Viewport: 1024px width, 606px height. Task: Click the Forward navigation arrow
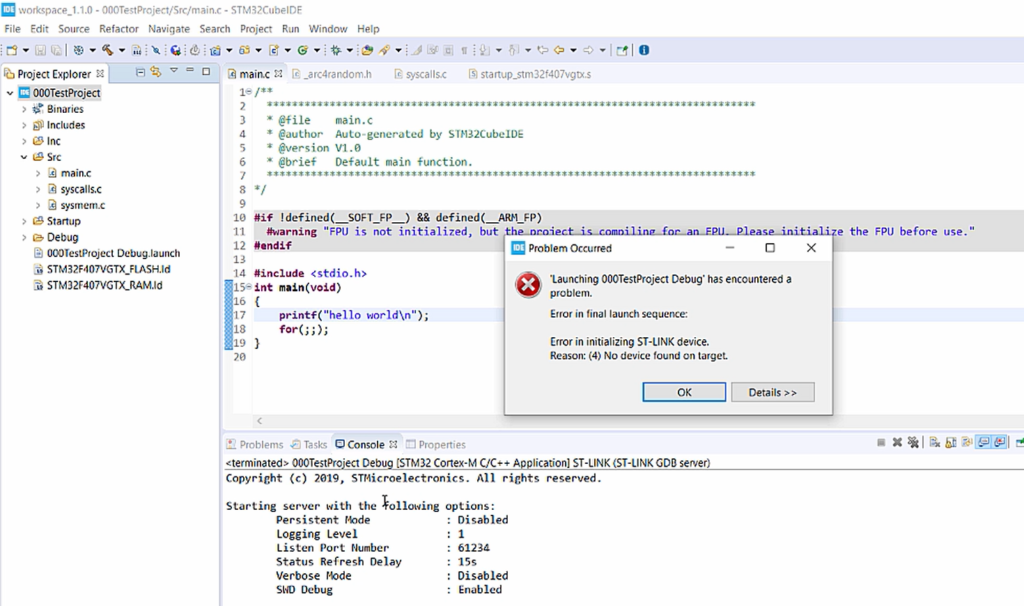pos(588,50)
